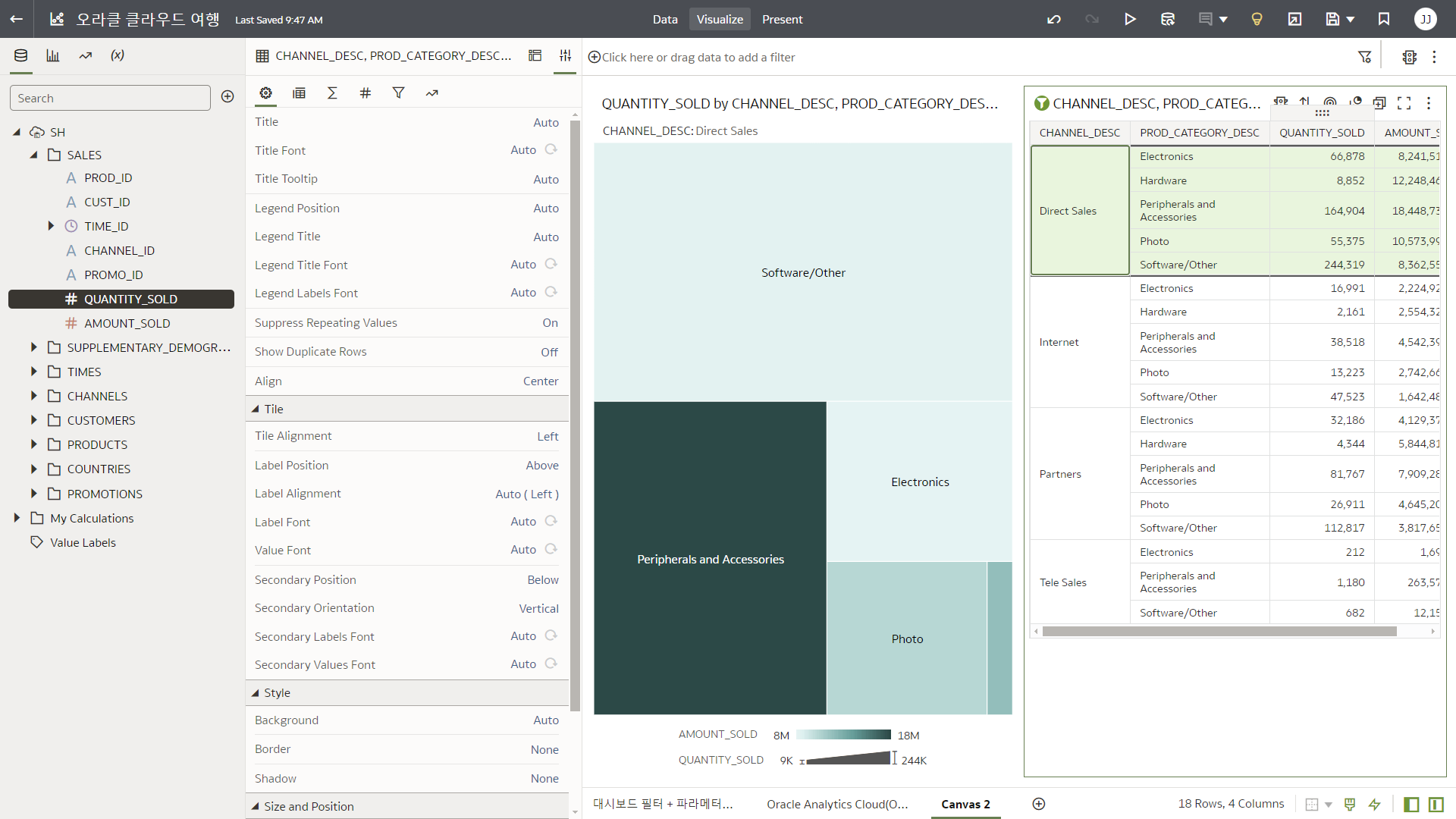Toggle the auto-apply data lightning icon

[x=1374, y=804]
